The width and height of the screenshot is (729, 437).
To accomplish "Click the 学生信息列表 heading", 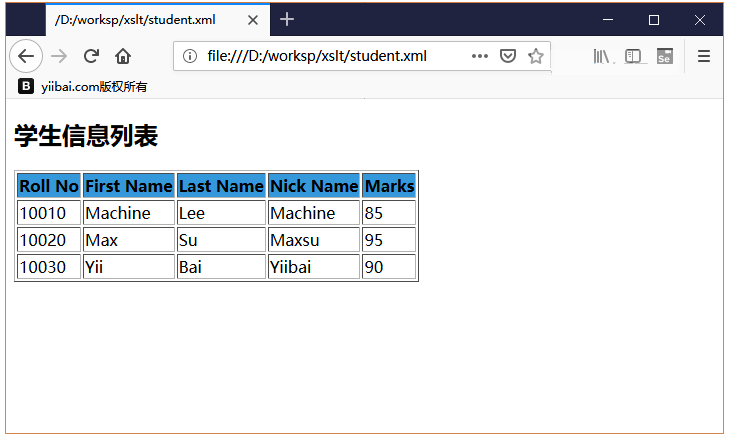I will pyautogui.click(x=86, y=136).
